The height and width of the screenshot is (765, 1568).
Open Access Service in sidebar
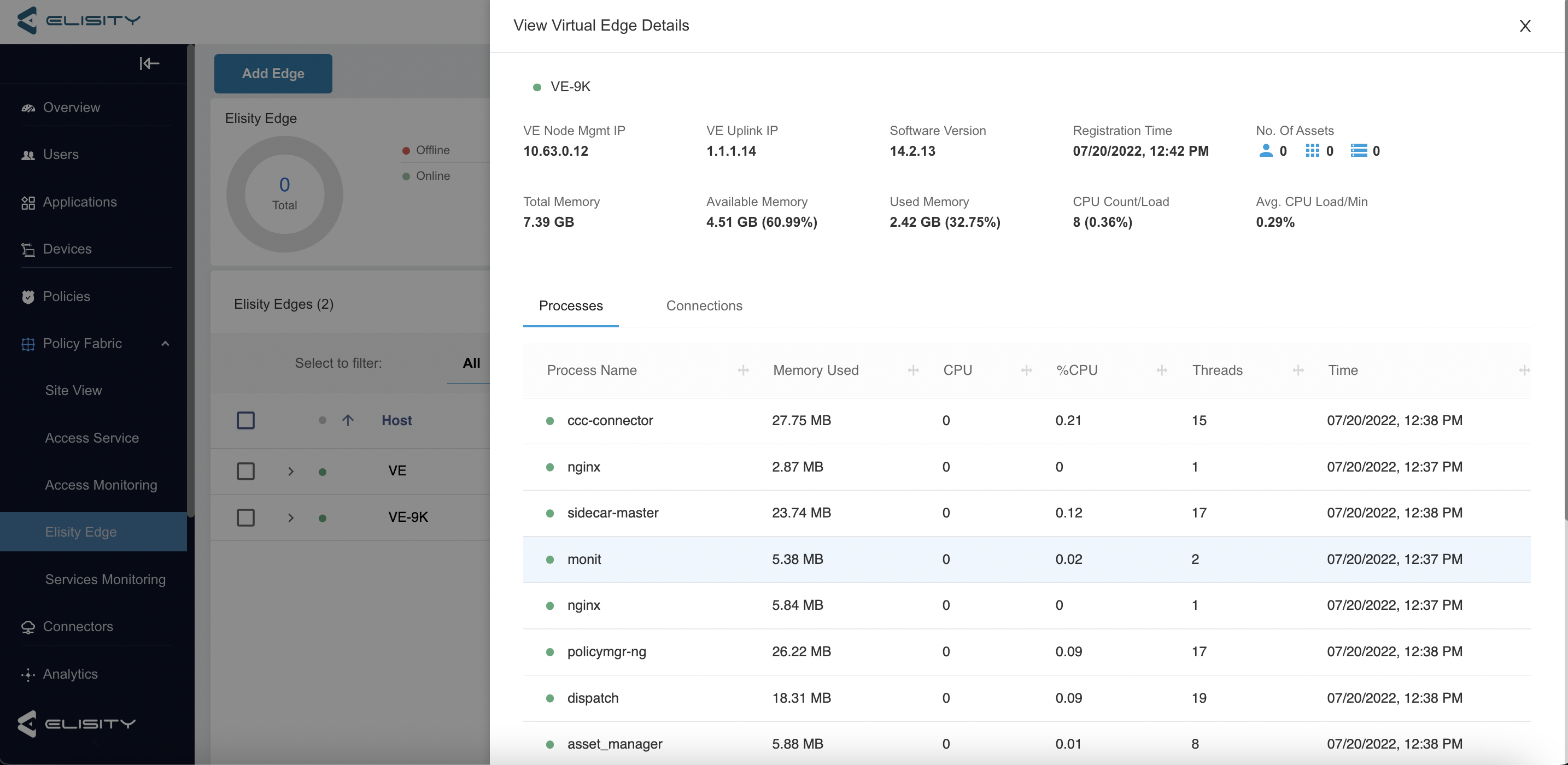point(92,438)
